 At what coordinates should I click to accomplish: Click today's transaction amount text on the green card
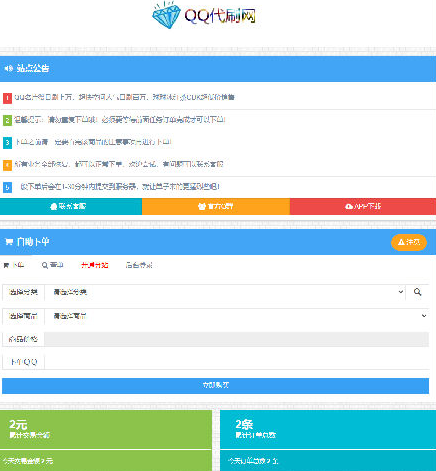(28, 461)
